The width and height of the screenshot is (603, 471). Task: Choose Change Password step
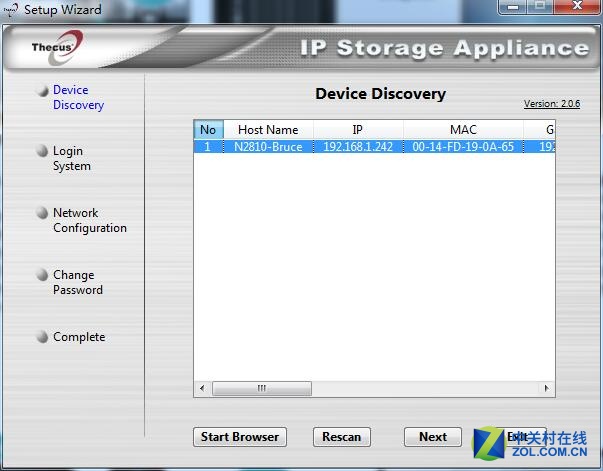pyautogui.click(x=78, y=282)
